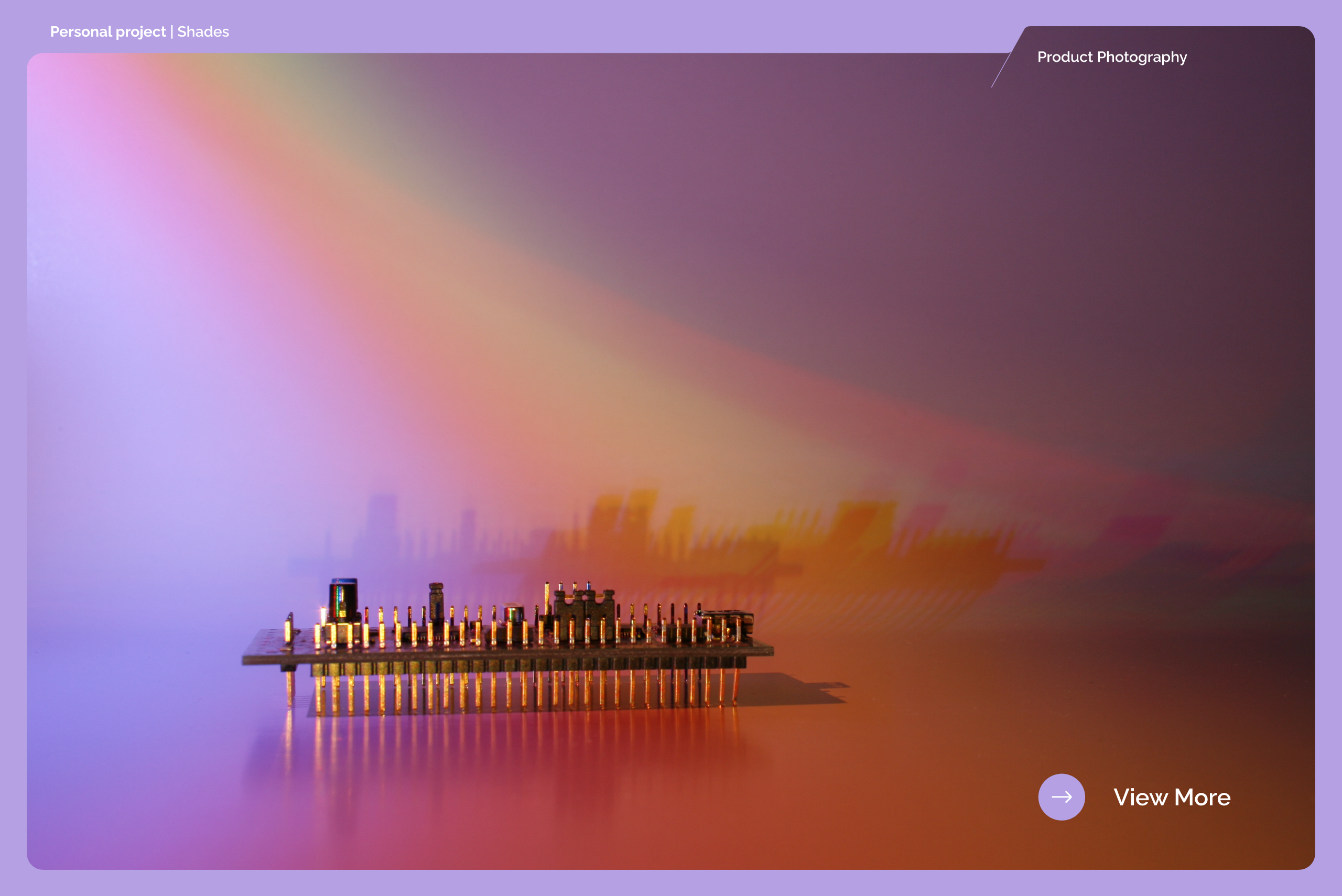Select the Product Photography tab label
Screen dimensions: 1342x896
[1112, 57]
